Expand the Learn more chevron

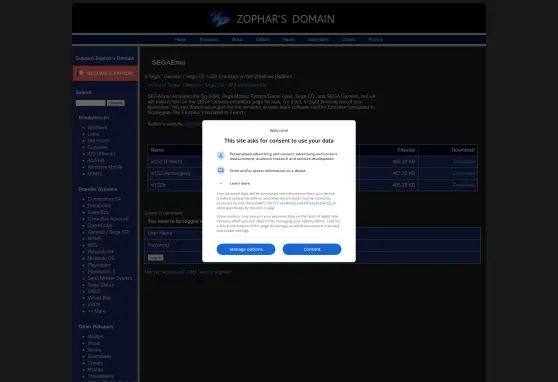[x=221, y=183]
